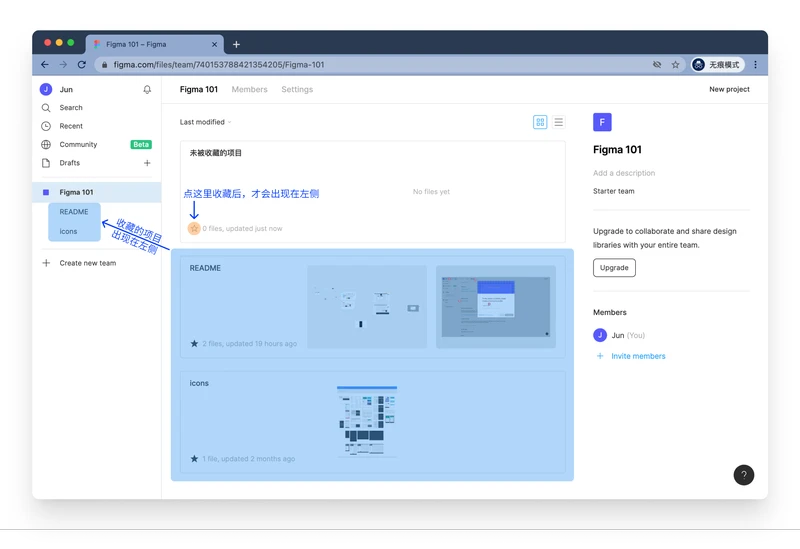Click the Figma 101 team F avatar
The width and height of the screenshot is (800, 549).
602,122
